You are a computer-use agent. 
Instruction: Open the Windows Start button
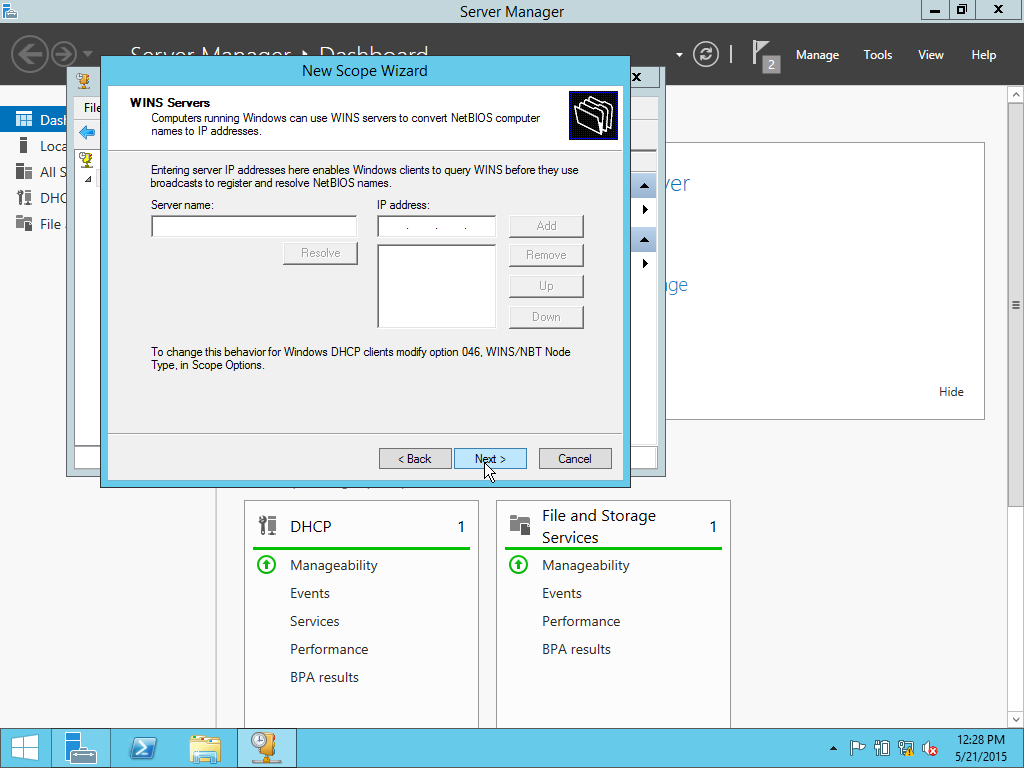tap(25, 748)
